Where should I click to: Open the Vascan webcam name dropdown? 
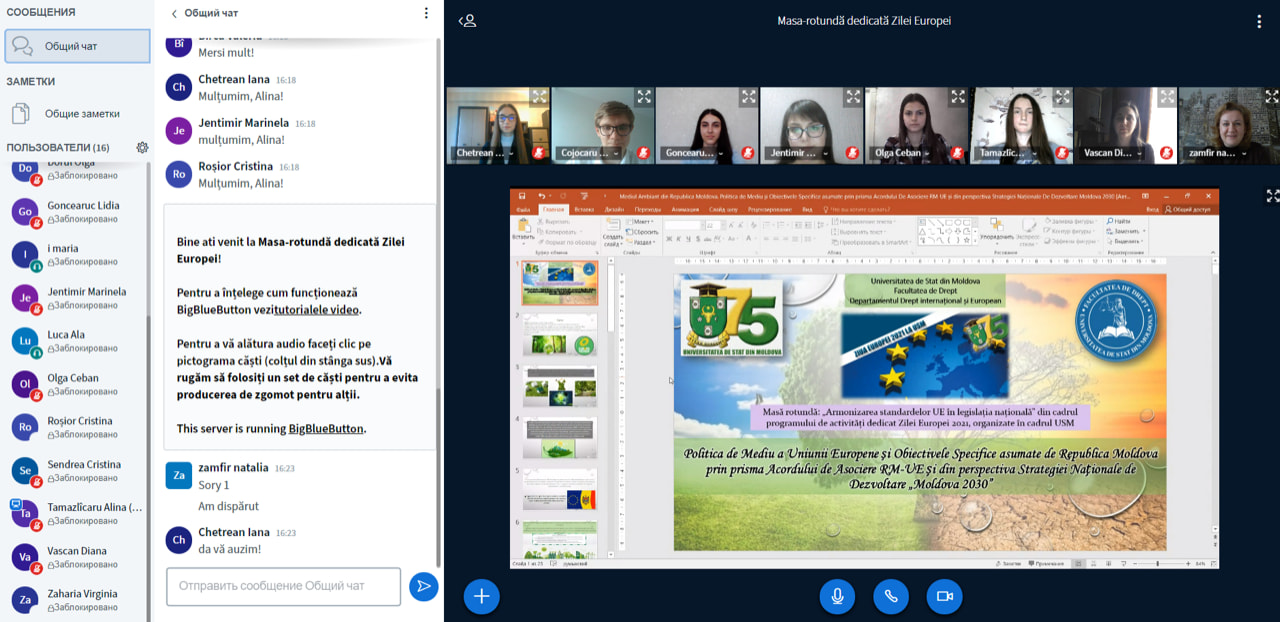1113,153
